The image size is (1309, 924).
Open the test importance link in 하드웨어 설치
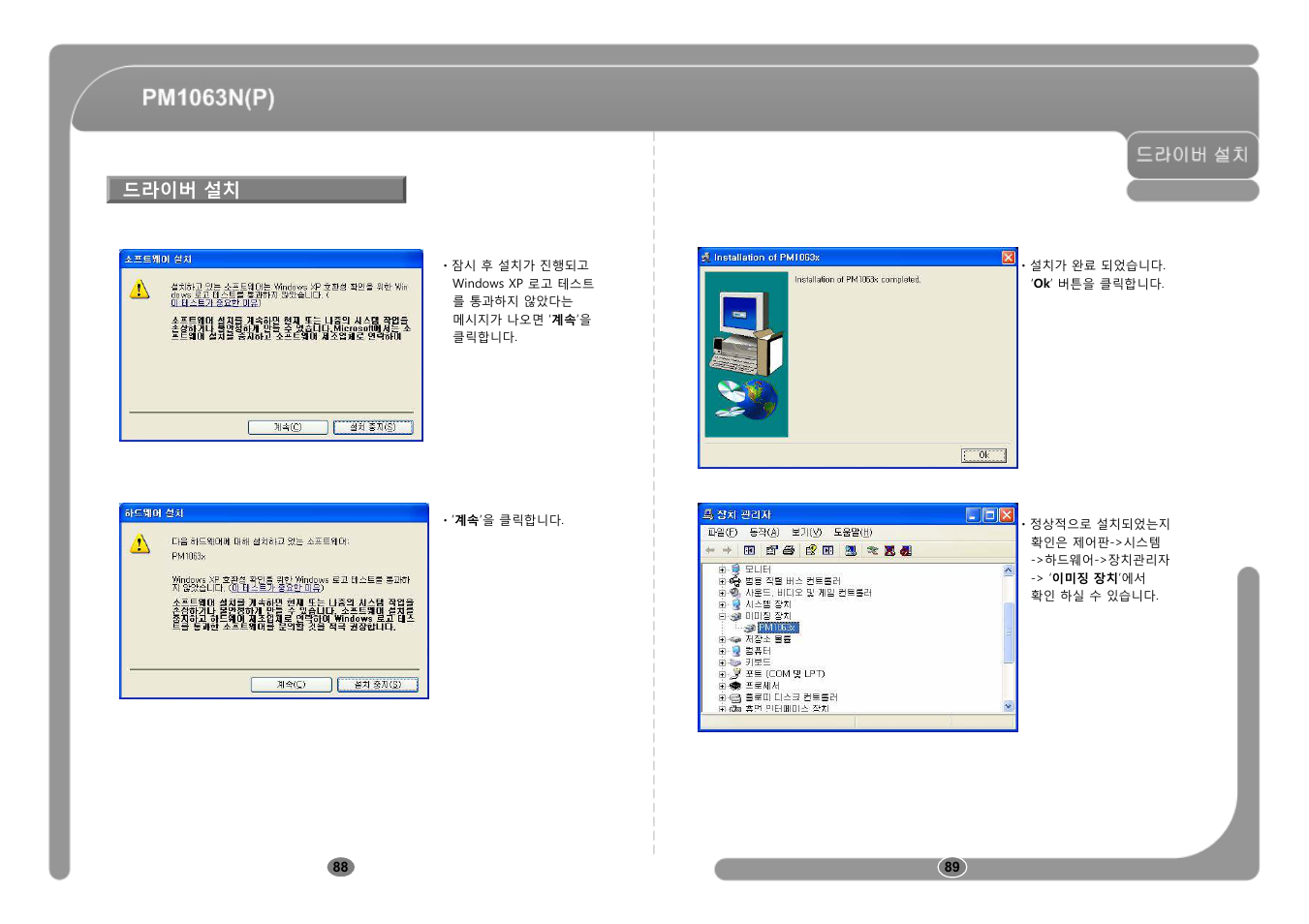point(277,587)
